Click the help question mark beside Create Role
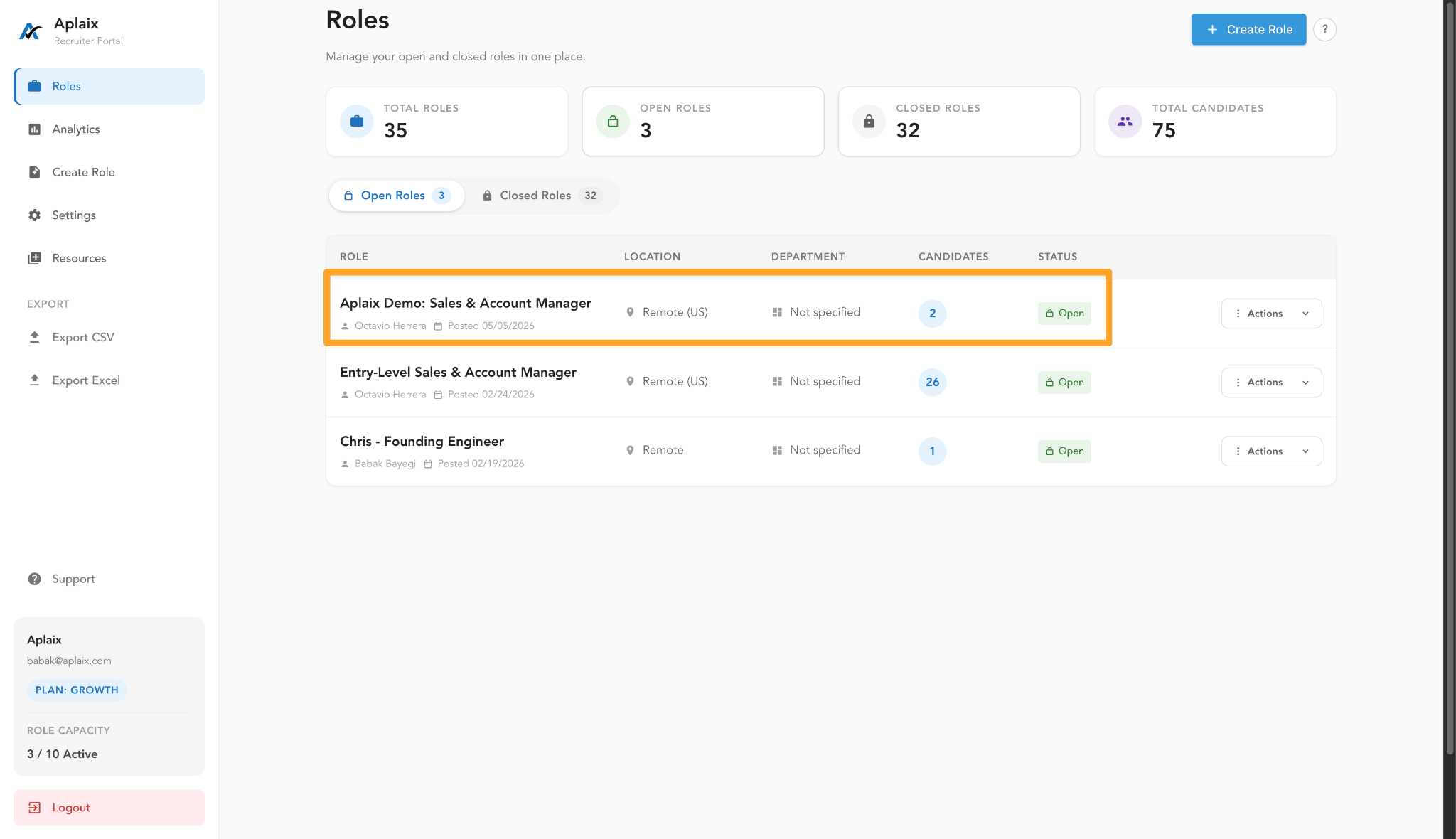This screenshot has width=1456, height=839. (1324, 30)
